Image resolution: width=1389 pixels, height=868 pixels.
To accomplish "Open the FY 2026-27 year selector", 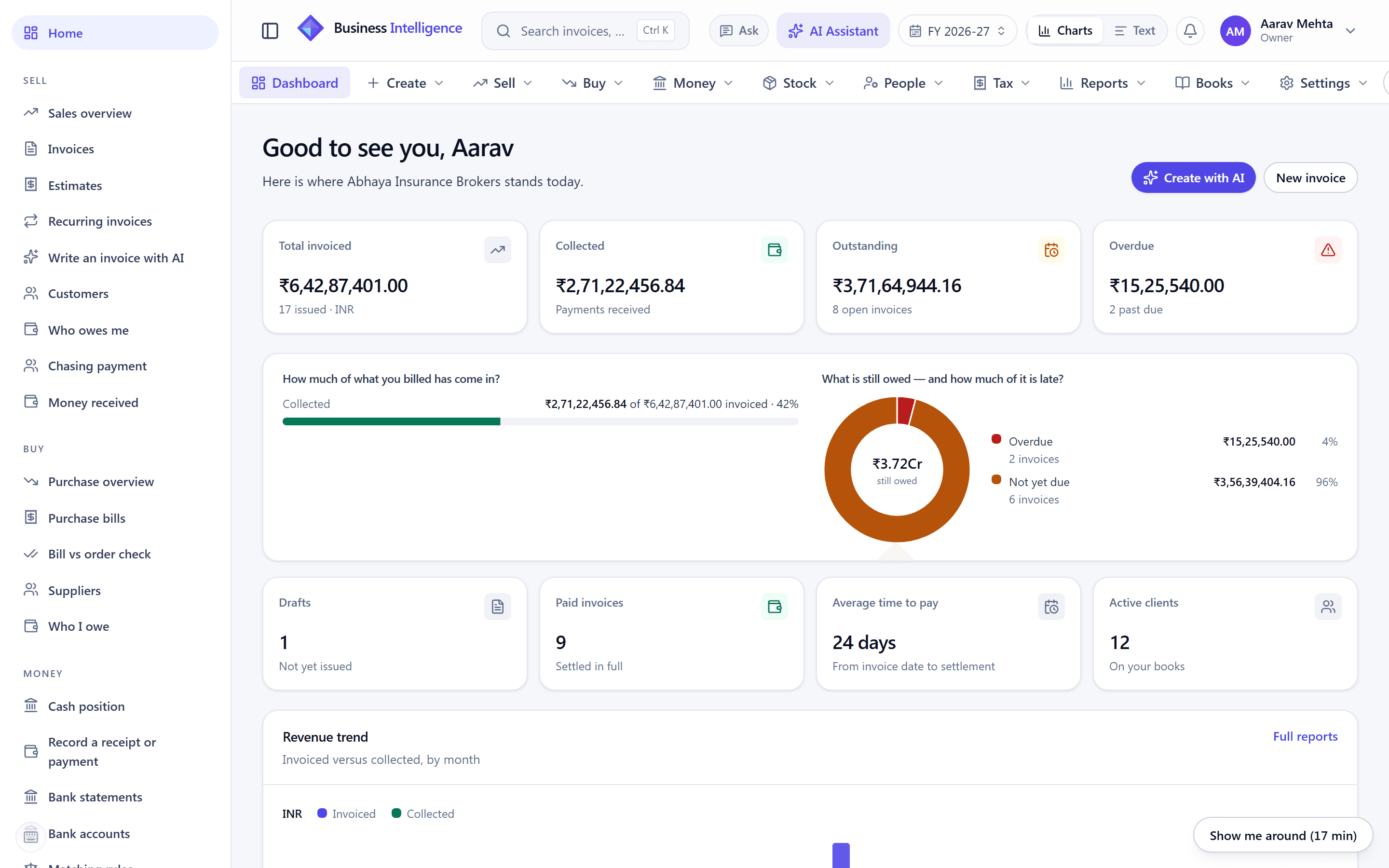I will (x=957, y=31).
